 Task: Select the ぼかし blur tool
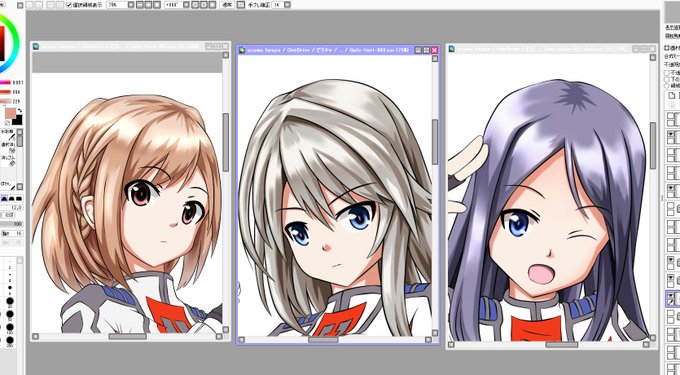pos(8,186)
